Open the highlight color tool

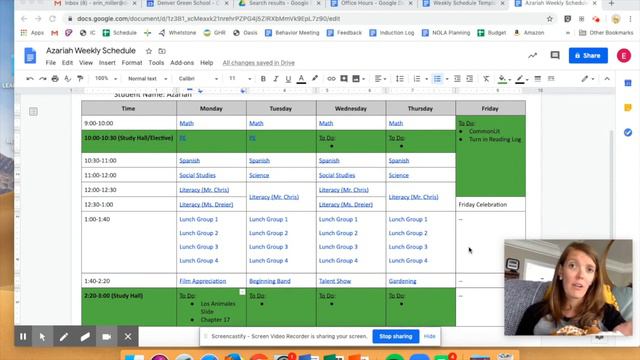[315, 79]
